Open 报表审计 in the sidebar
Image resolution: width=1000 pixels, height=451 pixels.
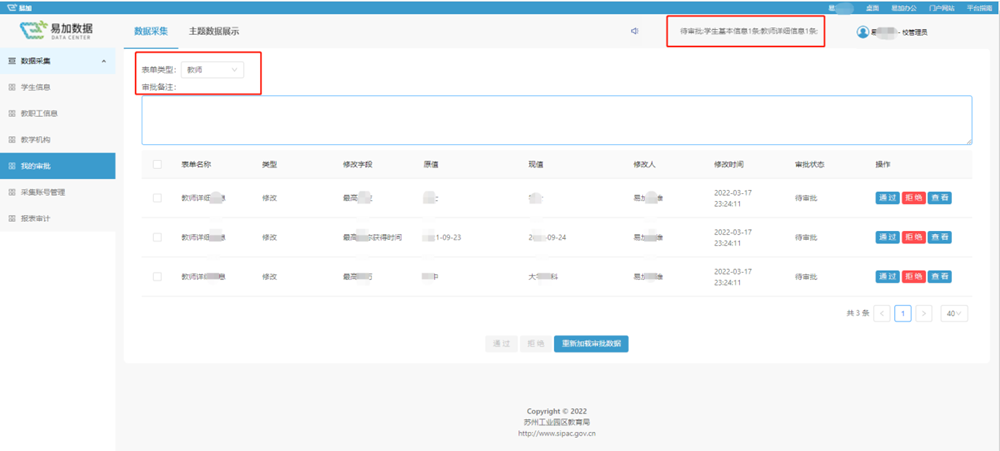36,218
